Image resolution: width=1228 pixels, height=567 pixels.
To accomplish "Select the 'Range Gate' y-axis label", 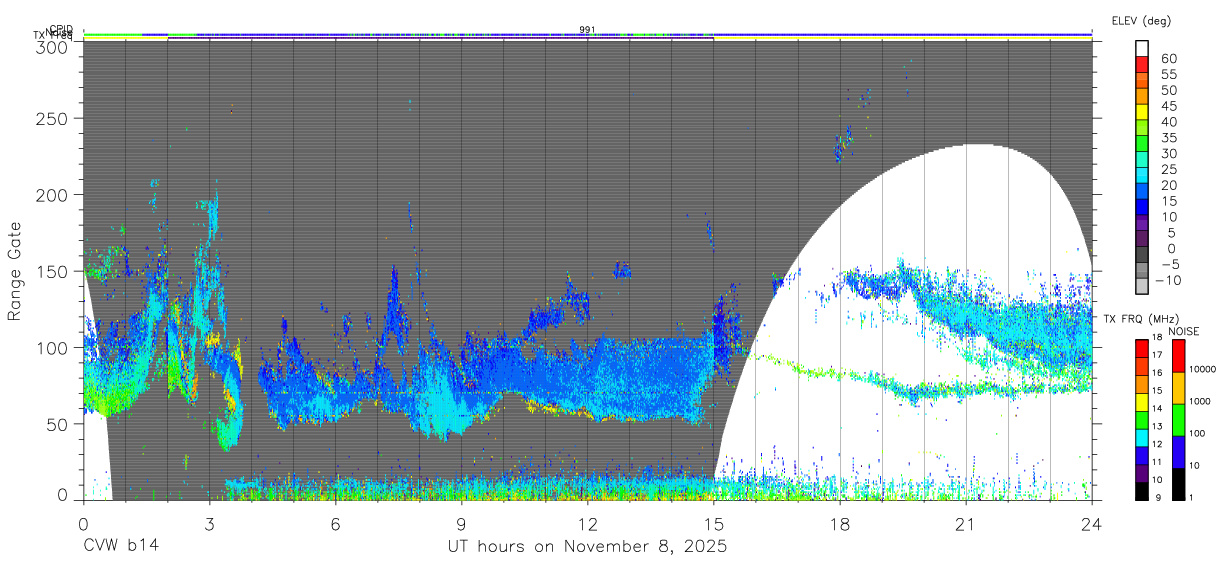I will [x=15, y=272].
